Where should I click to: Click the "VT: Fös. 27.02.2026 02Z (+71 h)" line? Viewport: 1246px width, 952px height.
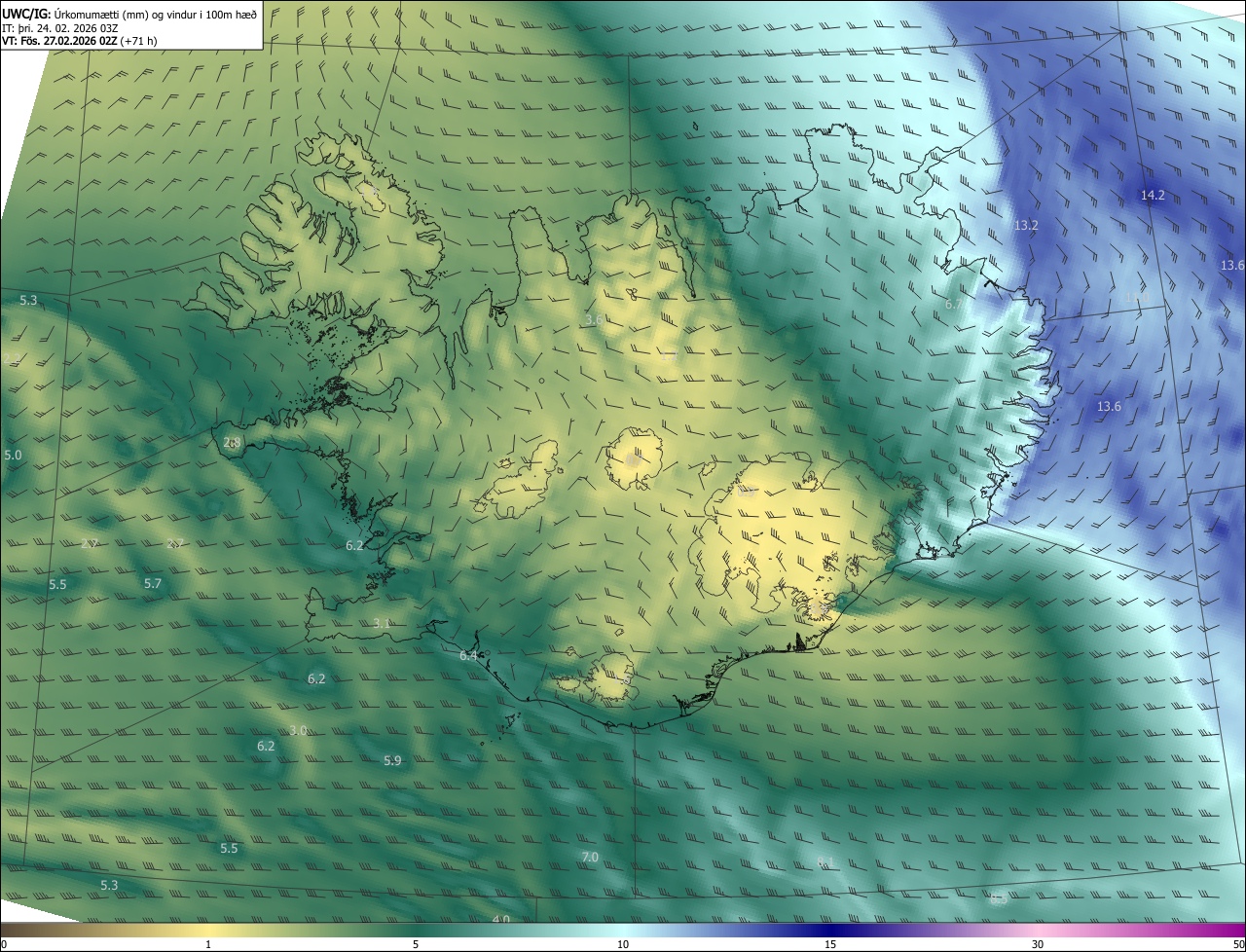pos(81,41)
